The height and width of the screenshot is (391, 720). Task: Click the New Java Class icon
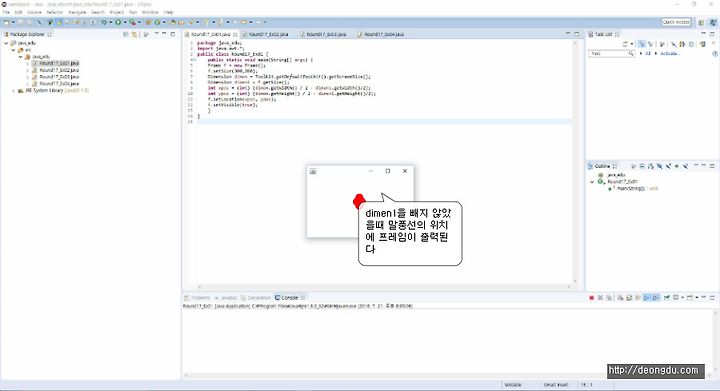coord(158,22)
